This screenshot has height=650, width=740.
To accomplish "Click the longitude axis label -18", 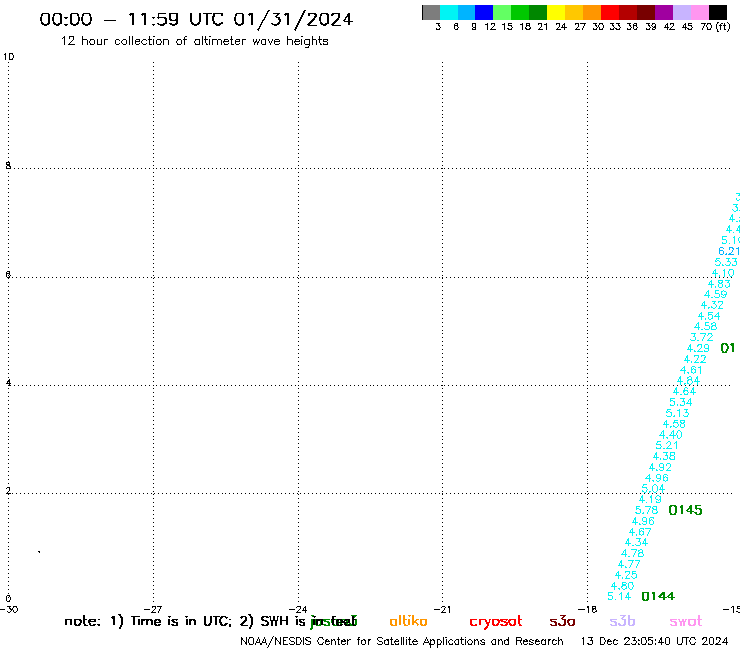I will click(x=588, y=610).
